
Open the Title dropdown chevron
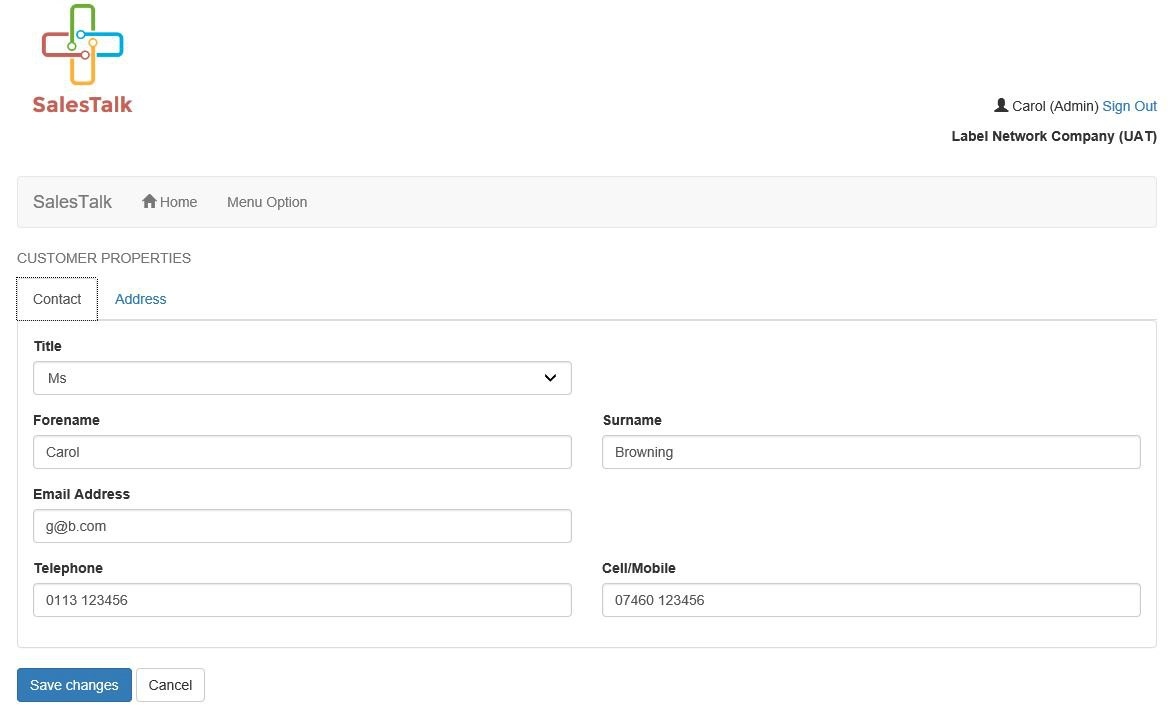coord(550,378)
